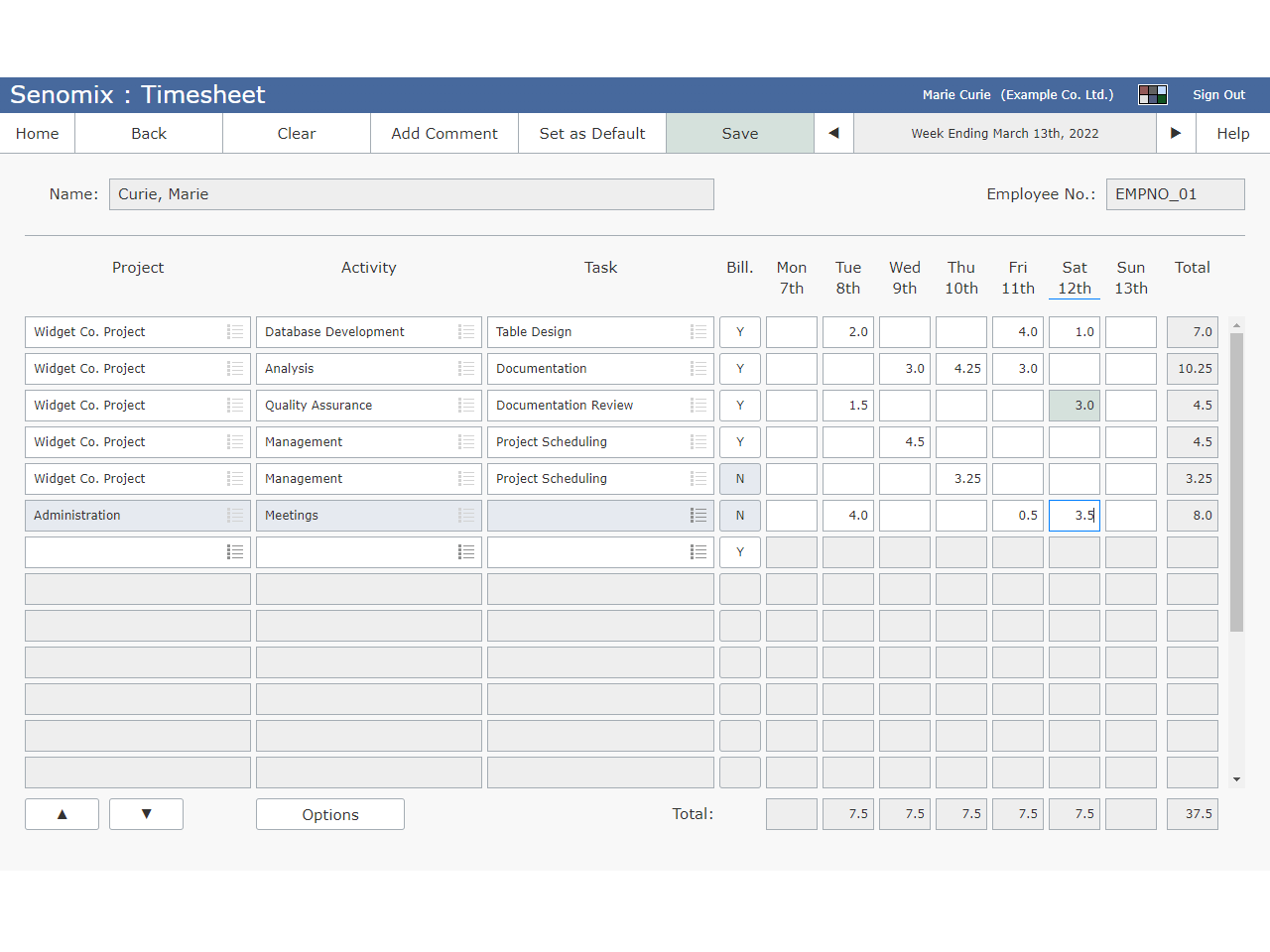Open task selector beside Table Design

point(698,331)
